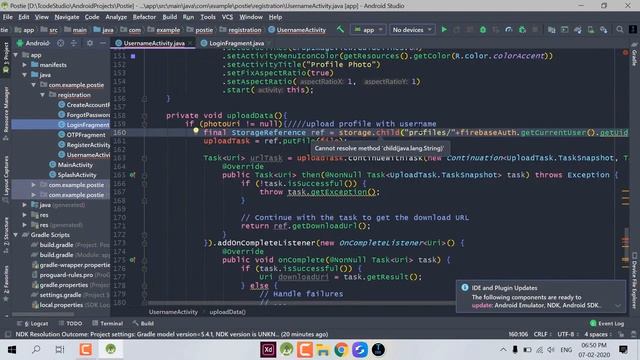Toggle tool window bars icon in status bar
Image resolution: width=640 pixels, height=360 pixels.
point(7,334)
